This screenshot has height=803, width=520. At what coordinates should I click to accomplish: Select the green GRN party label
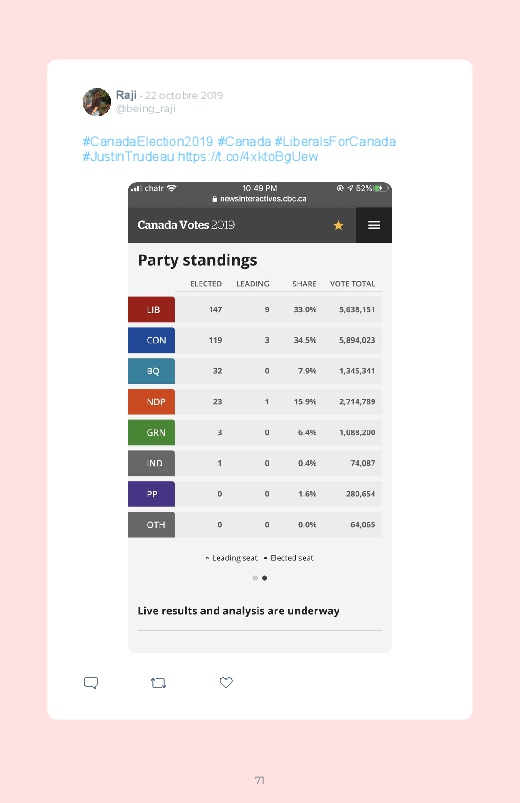point(152,432)
